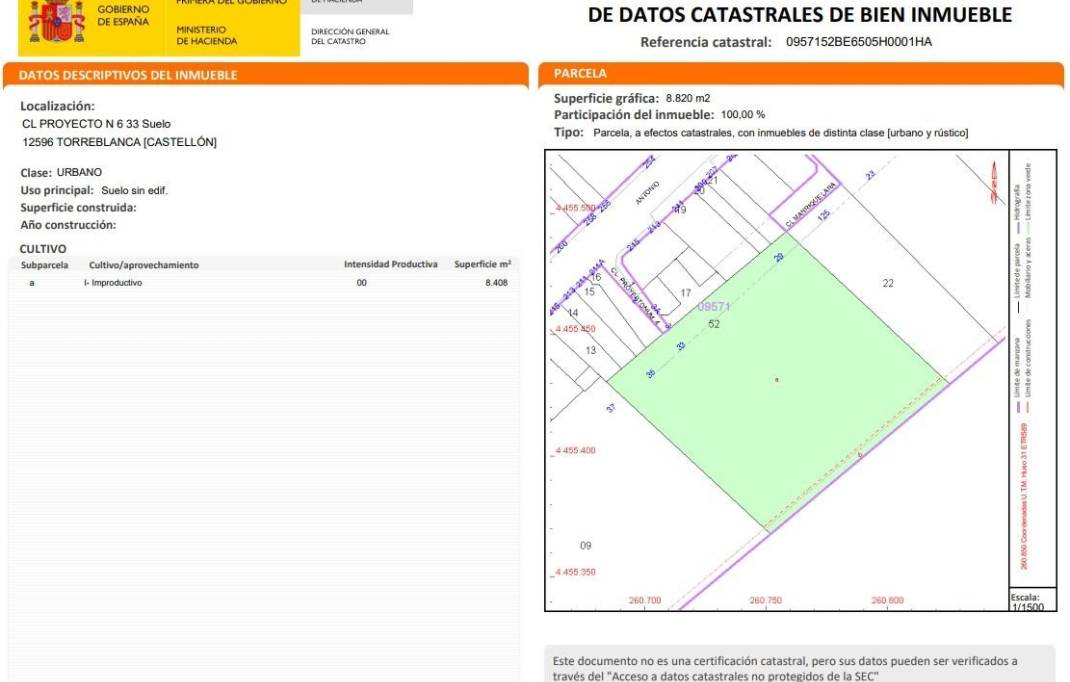Click the red centroid dot in green parcel
The height and width of the screenshot is (682, 1070).
[x=776, y=380]
